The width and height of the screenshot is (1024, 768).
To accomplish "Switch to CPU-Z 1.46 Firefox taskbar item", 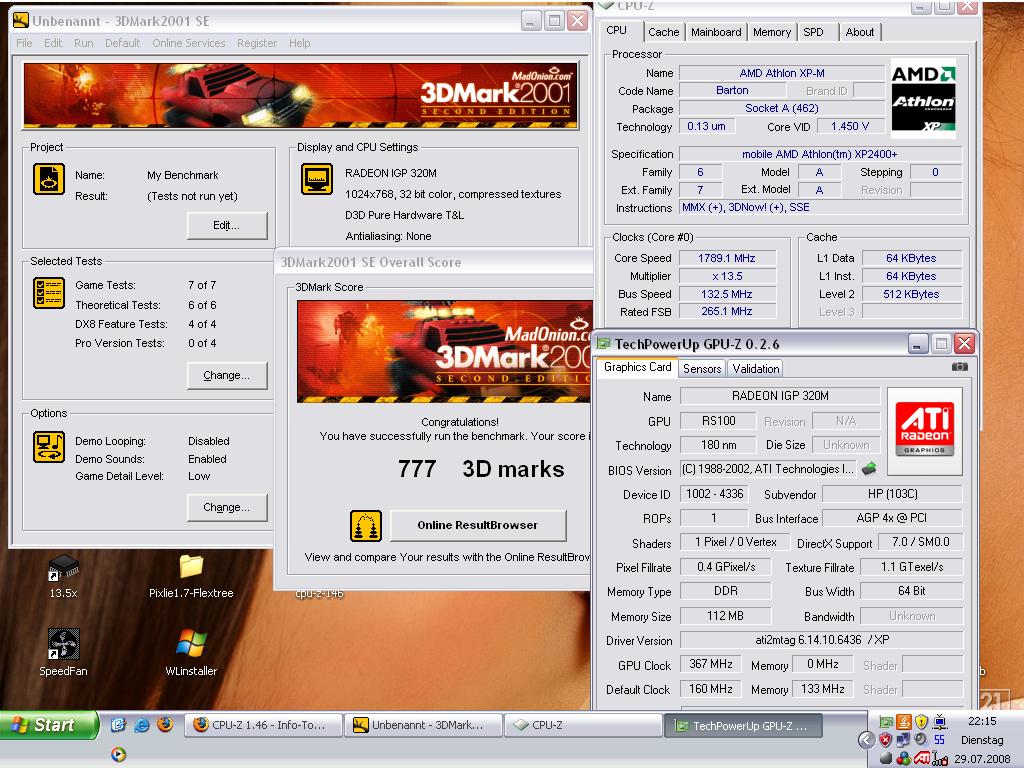I will click(x=263, y=726).
